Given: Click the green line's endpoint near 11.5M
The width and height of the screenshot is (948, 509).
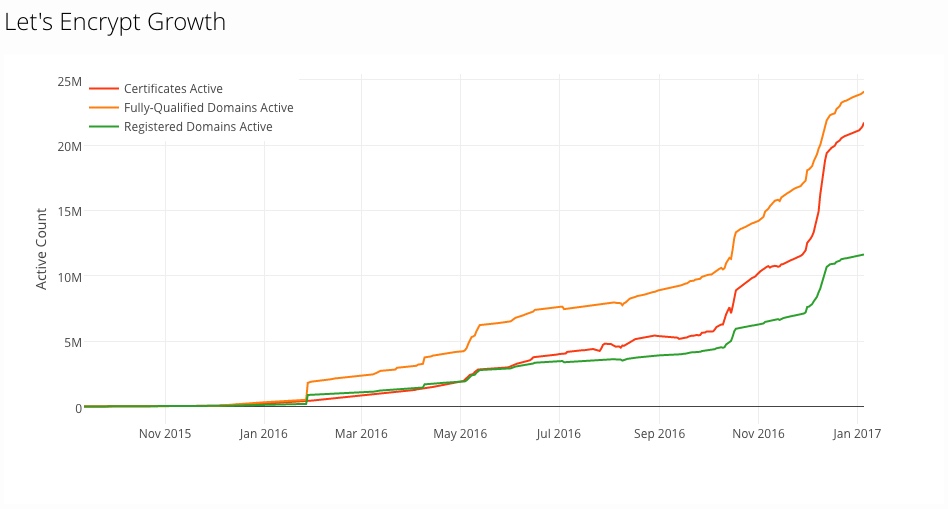Looking at the screenshot, I should [x=863, y=254].
